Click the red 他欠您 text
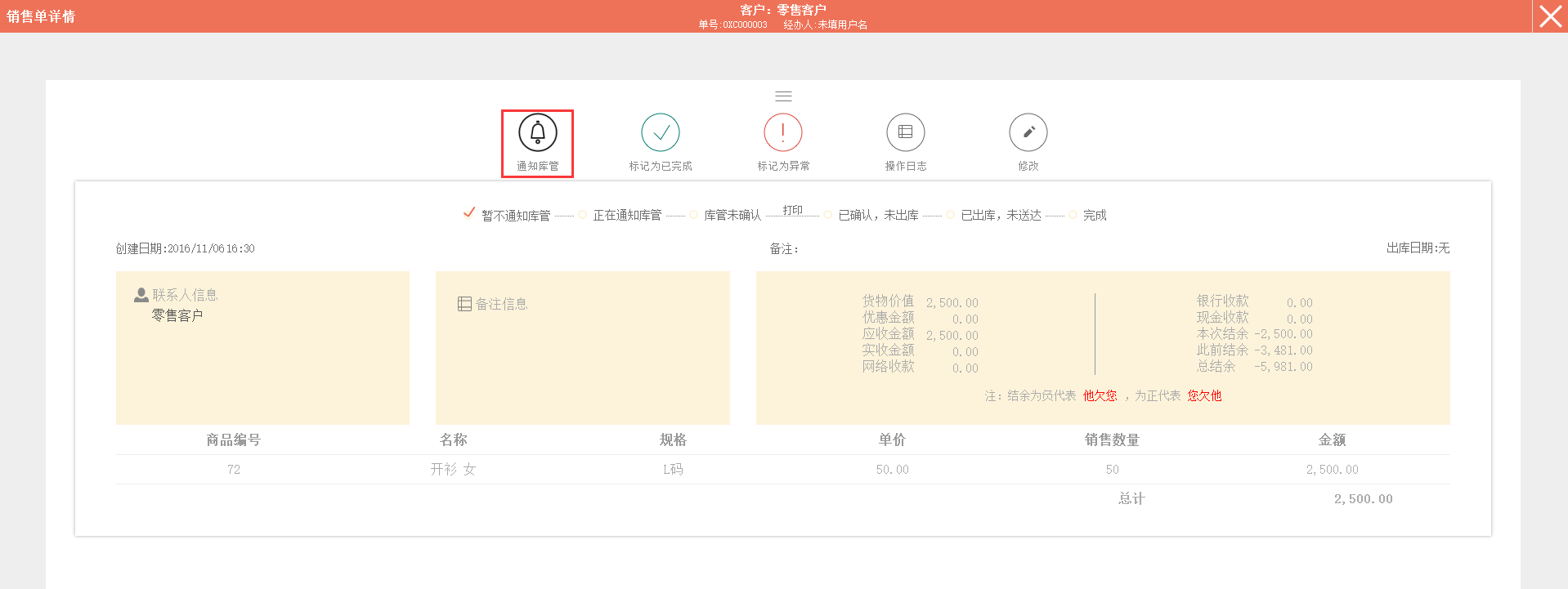Screen dimensions: 1568x589 1100,396
